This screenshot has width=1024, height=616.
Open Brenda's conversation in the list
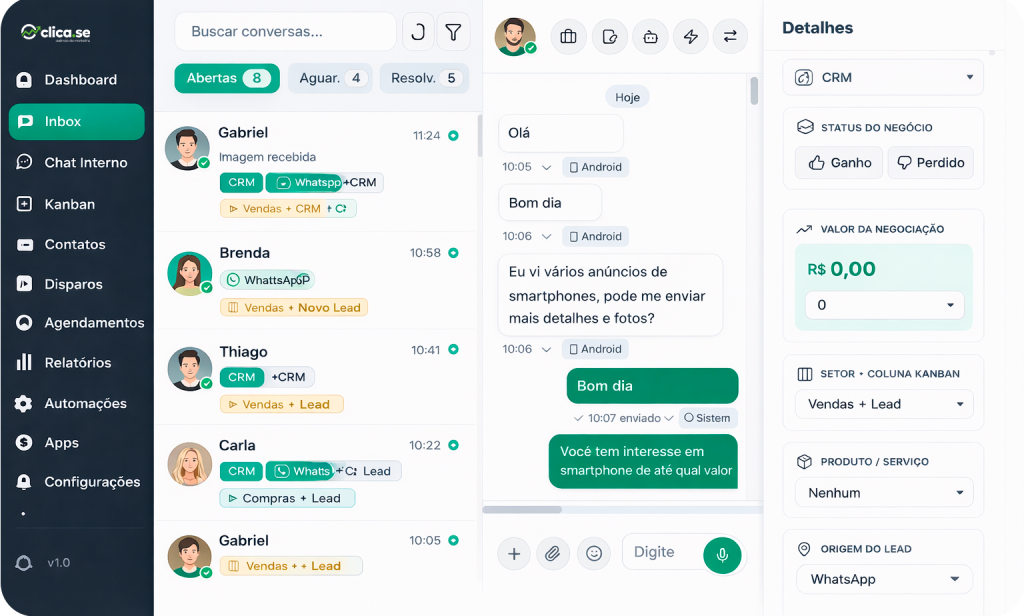click(318, 279)
